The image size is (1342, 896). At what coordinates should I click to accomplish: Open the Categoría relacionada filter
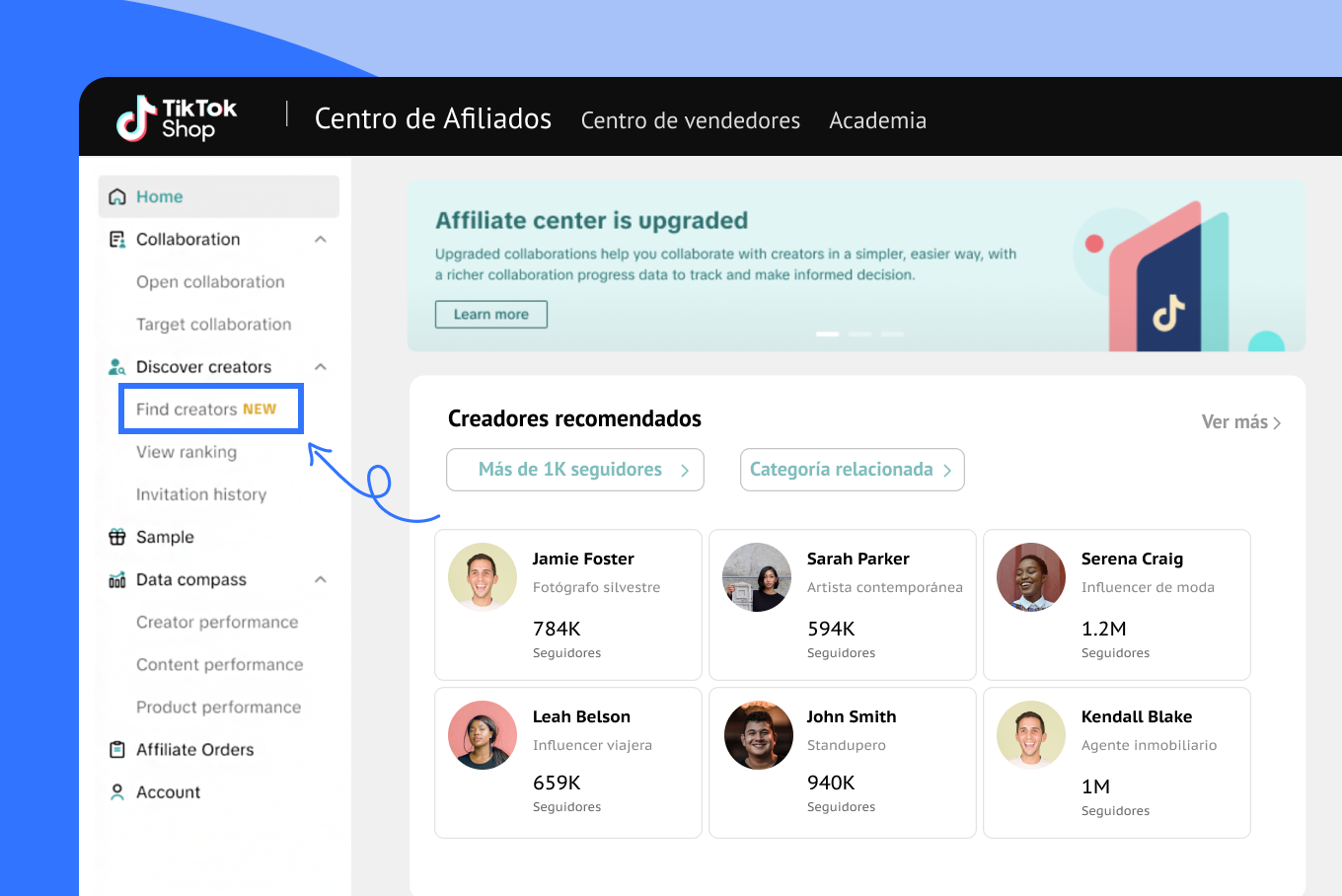tap(852, 470)
